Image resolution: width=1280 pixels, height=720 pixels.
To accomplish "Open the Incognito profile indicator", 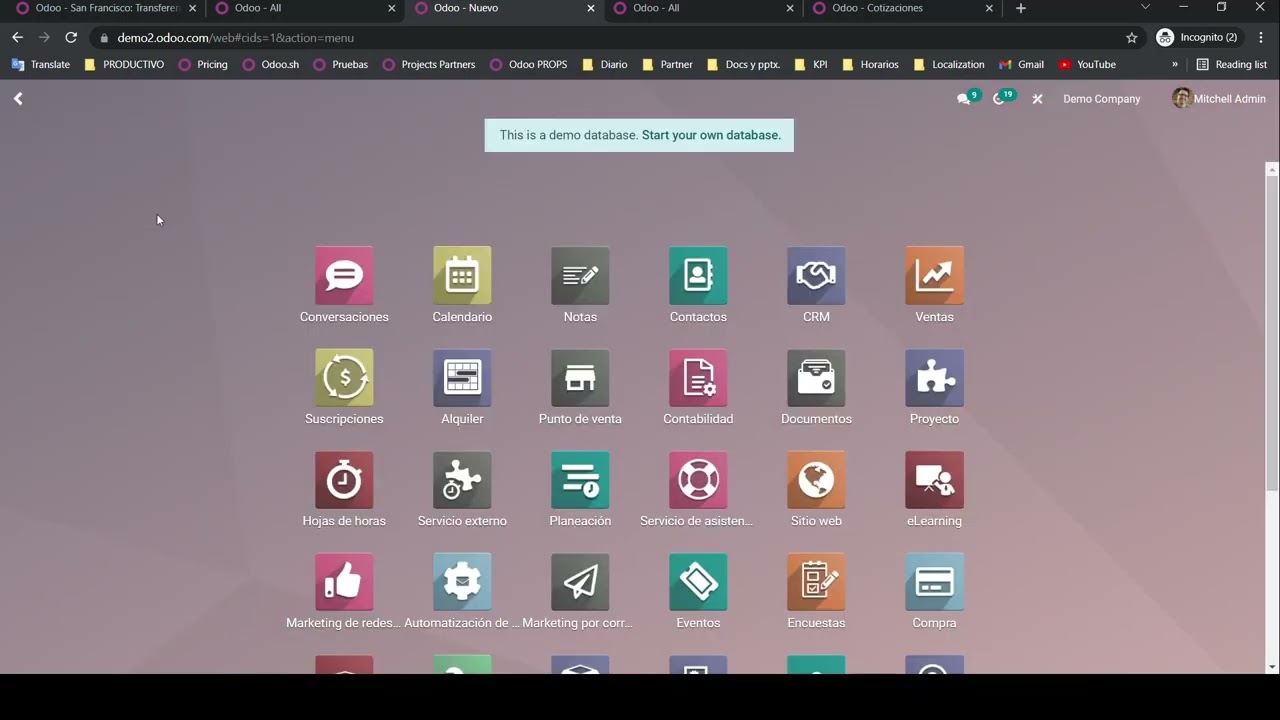I will coord(1198,37).
